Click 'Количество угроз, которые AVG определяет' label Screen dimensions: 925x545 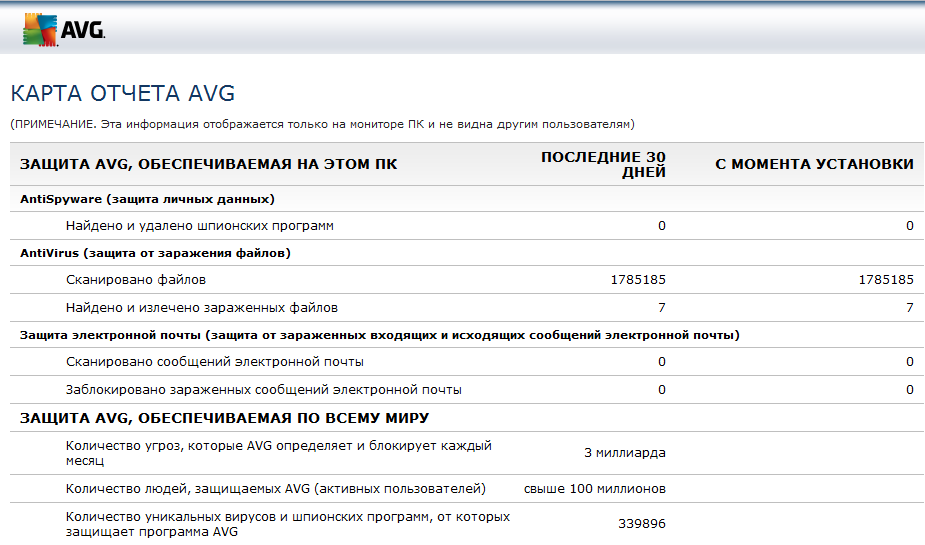278,453
